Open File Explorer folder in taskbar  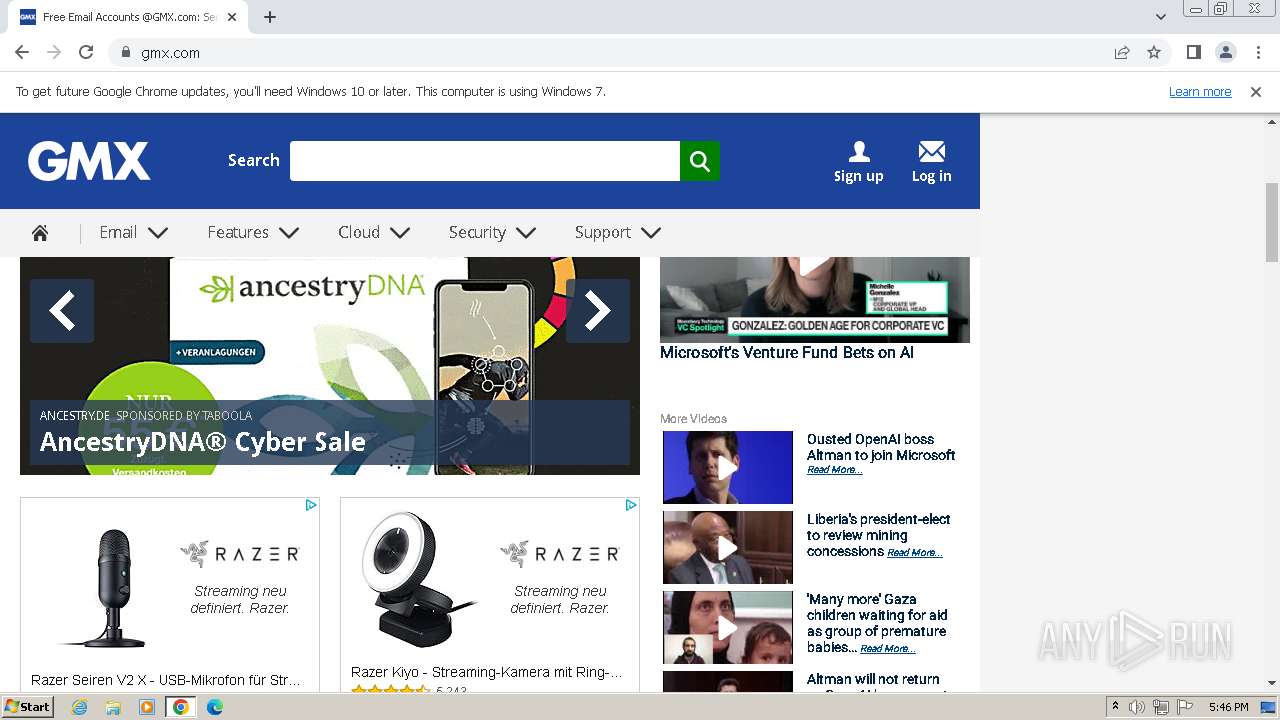113,707
